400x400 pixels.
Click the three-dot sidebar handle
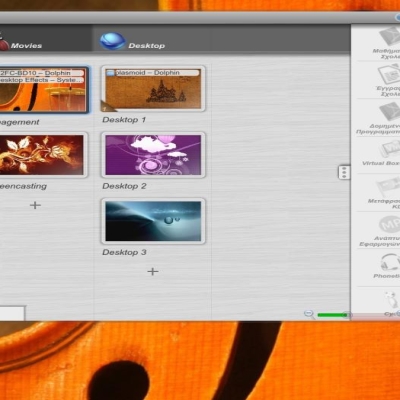344,172
